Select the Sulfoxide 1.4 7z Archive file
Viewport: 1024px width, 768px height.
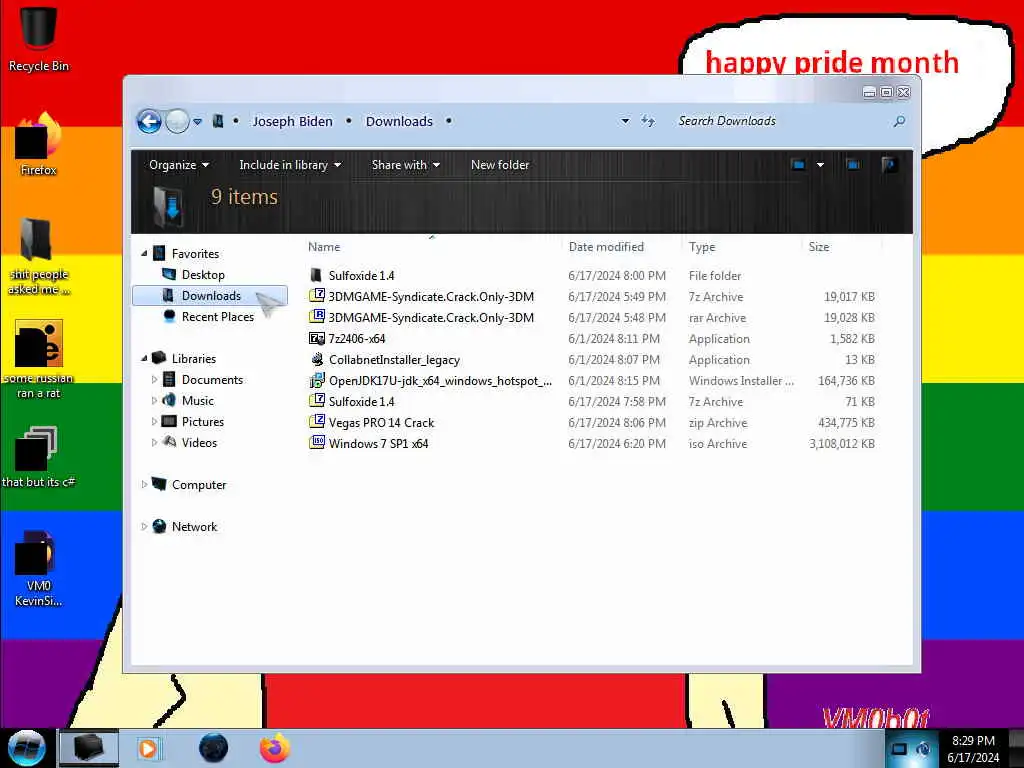(x=361, y=402)
